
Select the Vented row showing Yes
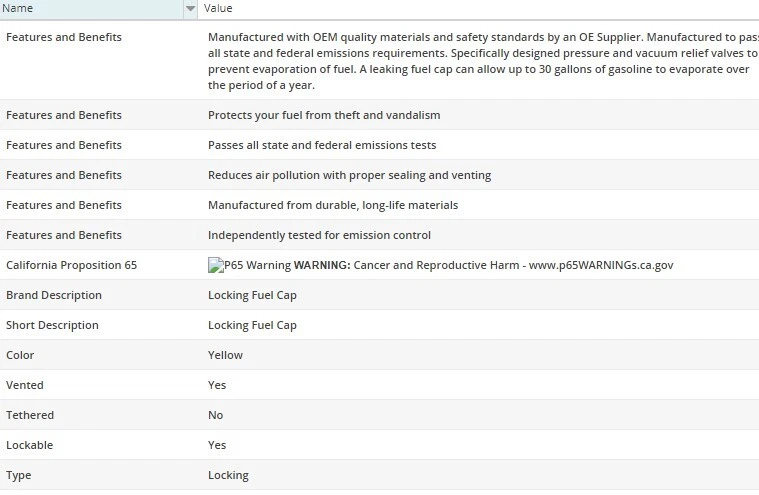click(217, 385)
